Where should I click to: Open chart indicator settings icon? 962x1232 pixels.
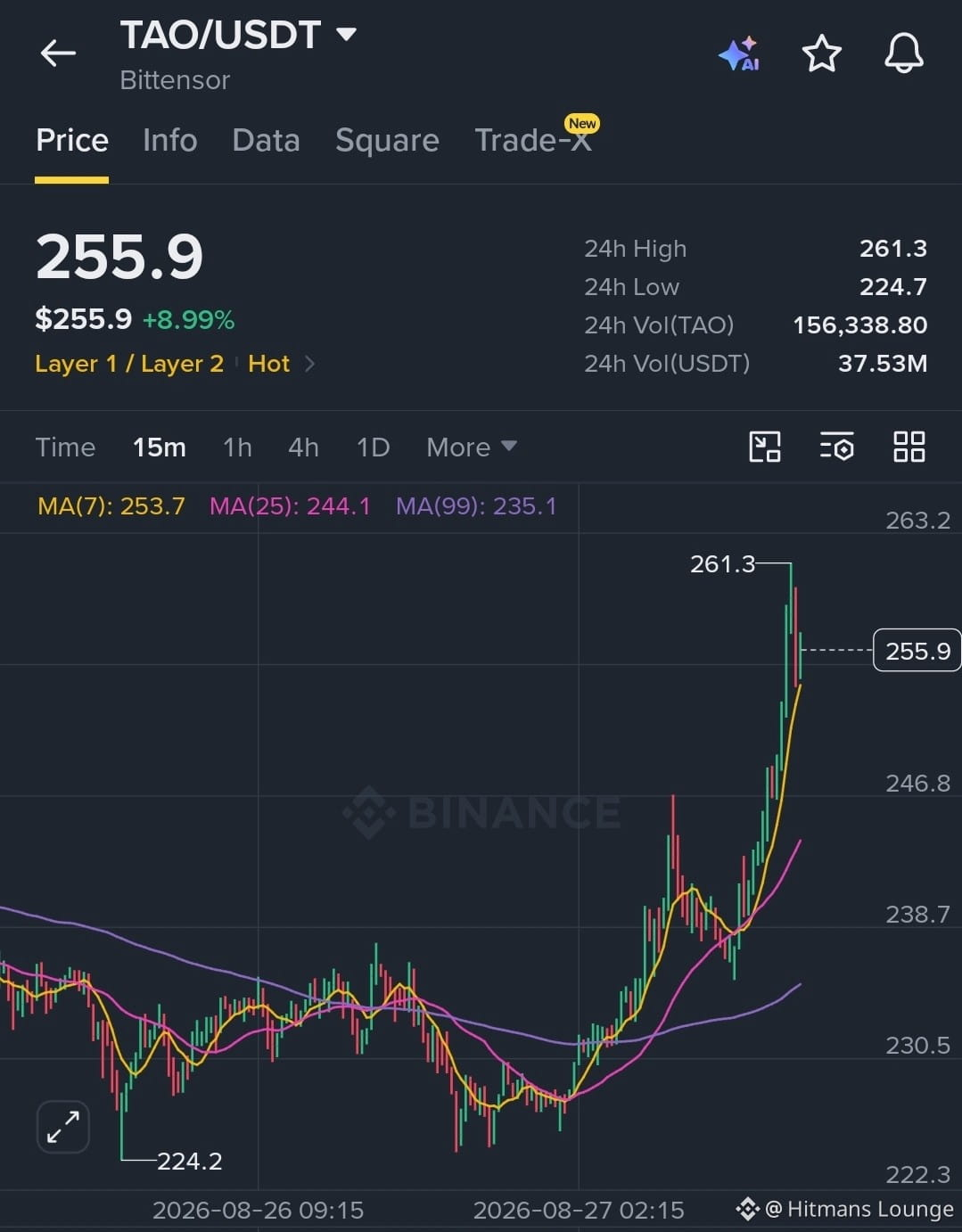[836, 447]
